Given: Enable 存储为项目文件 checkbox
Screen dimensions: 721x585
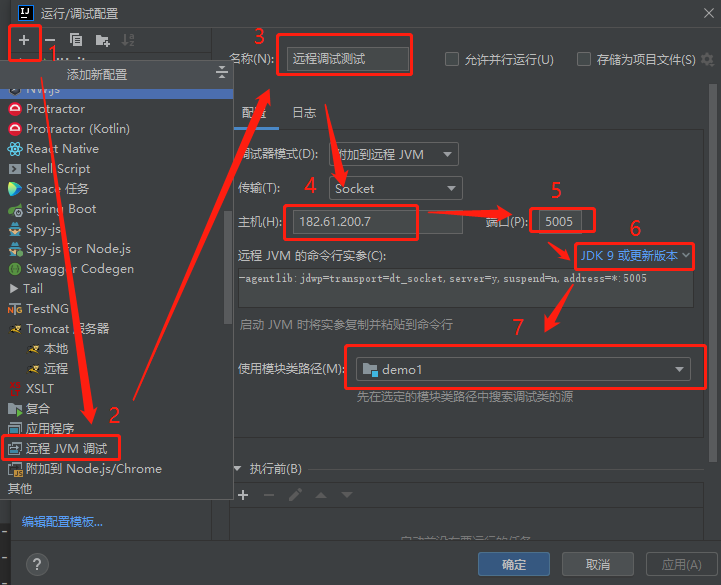Looking at the screenshot, I should point(584,59).
